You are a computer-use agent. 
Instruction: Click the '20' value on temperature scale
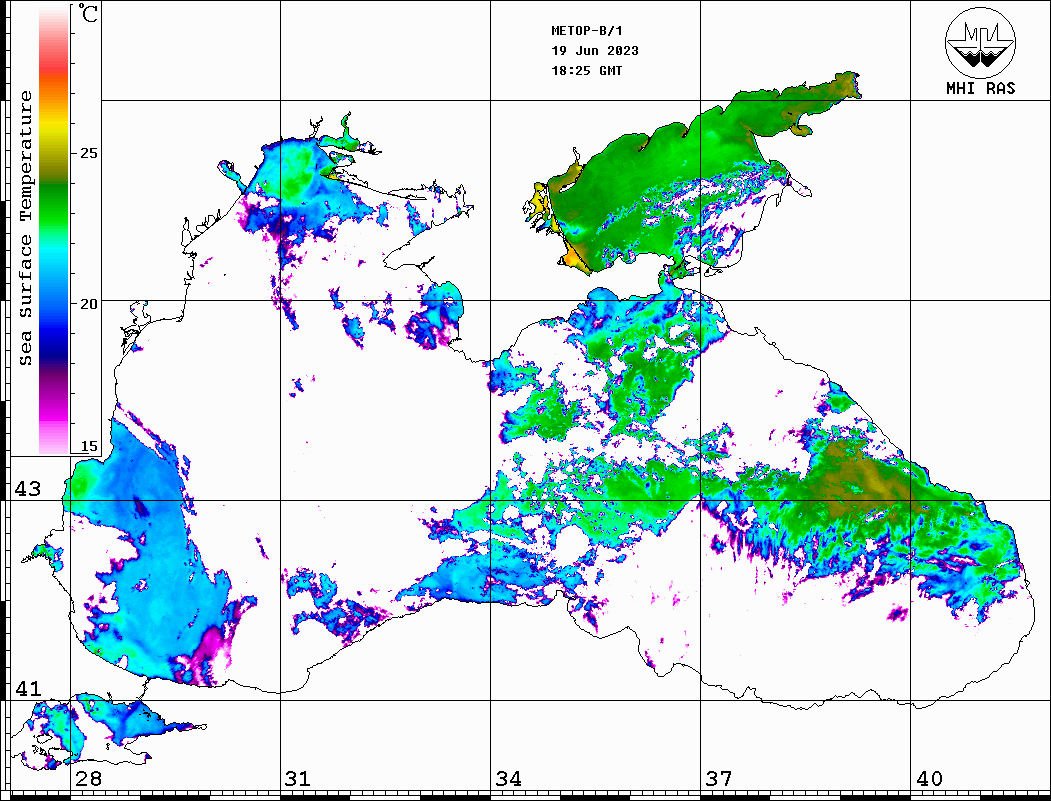coord(88,304)
